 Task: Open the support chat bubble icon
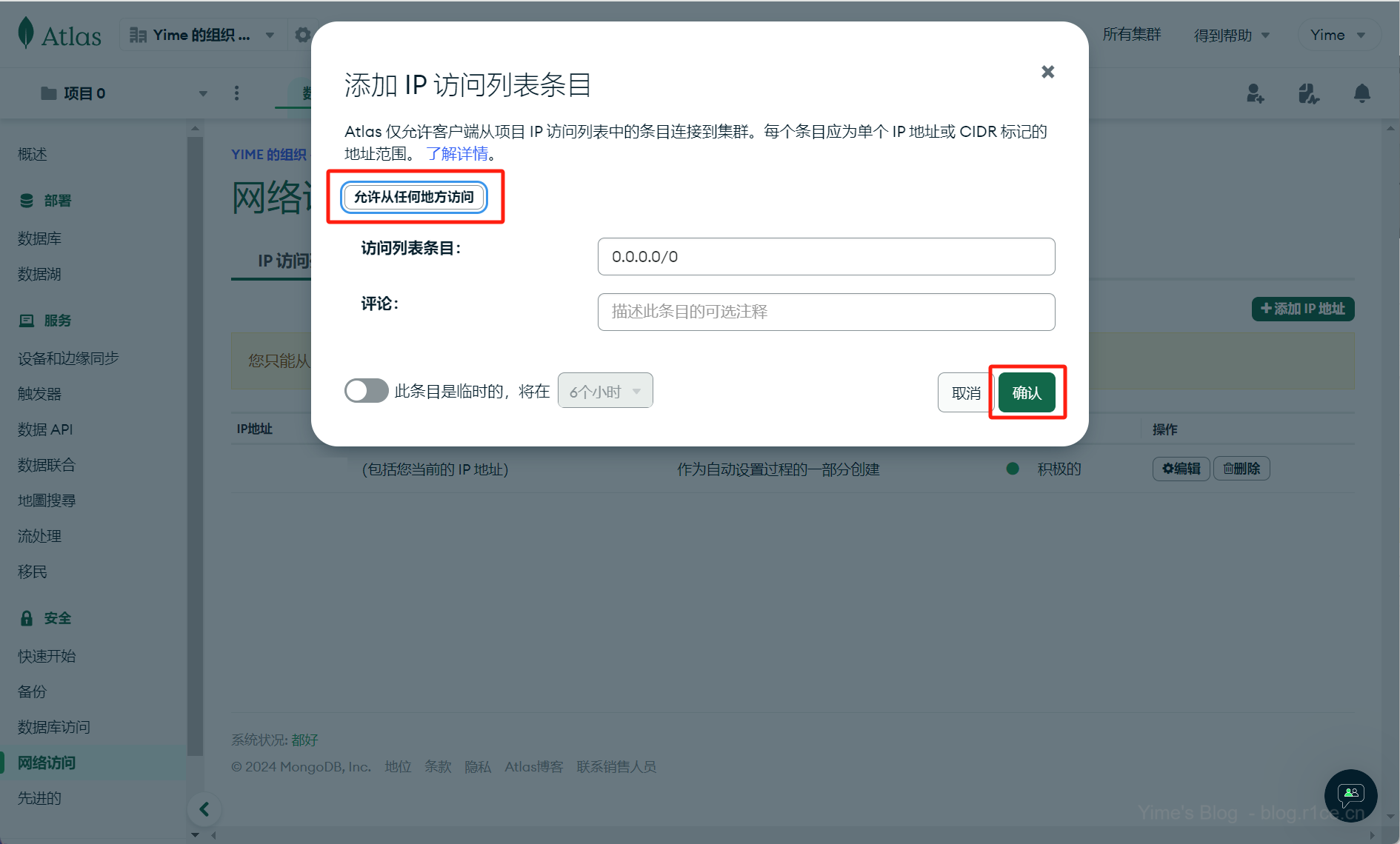1350,796
